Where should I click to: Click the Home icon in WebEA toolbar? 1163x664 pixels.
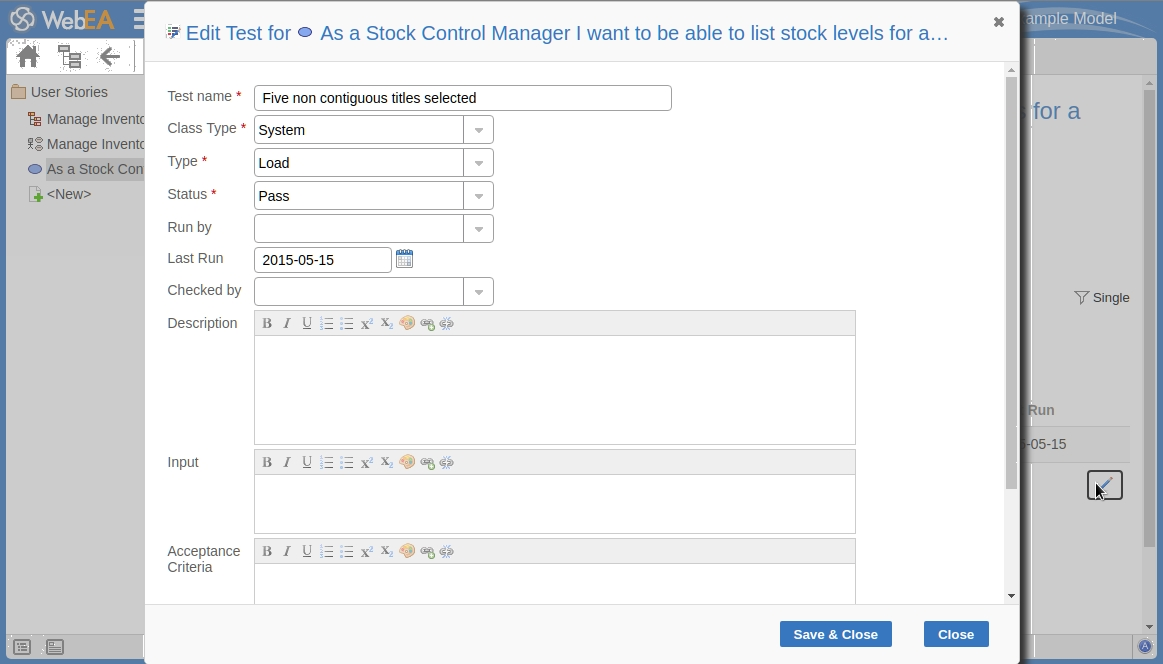tap(28, 56)
